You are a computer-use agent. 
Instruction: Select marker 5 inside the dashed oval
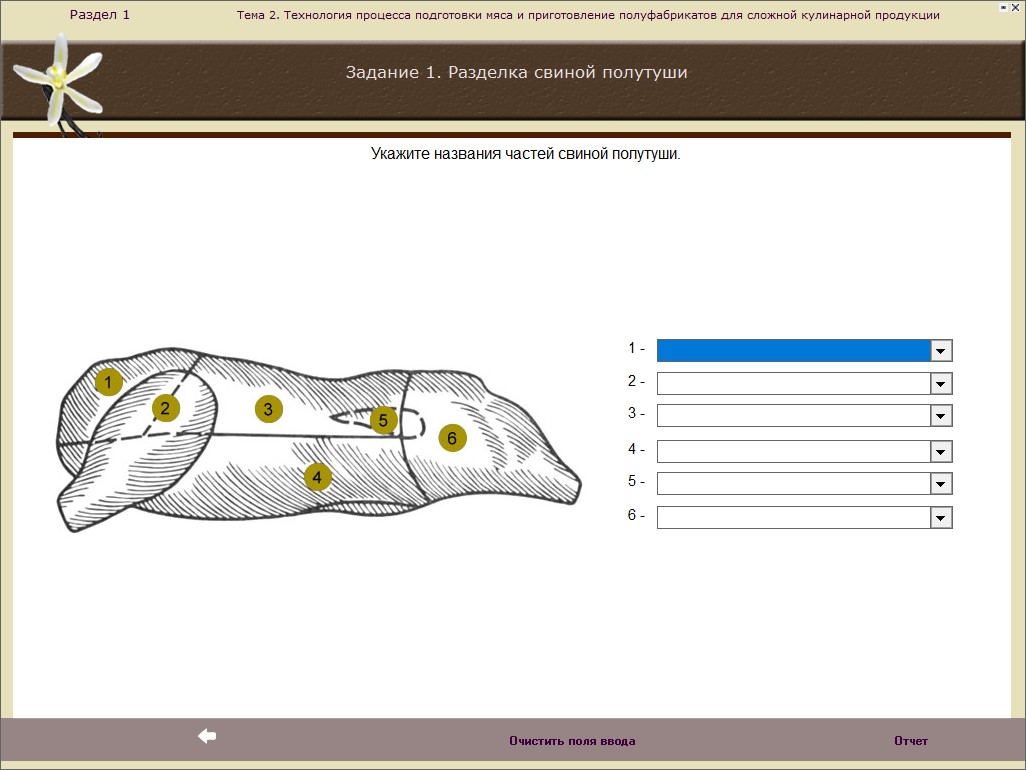coord(384,421)
